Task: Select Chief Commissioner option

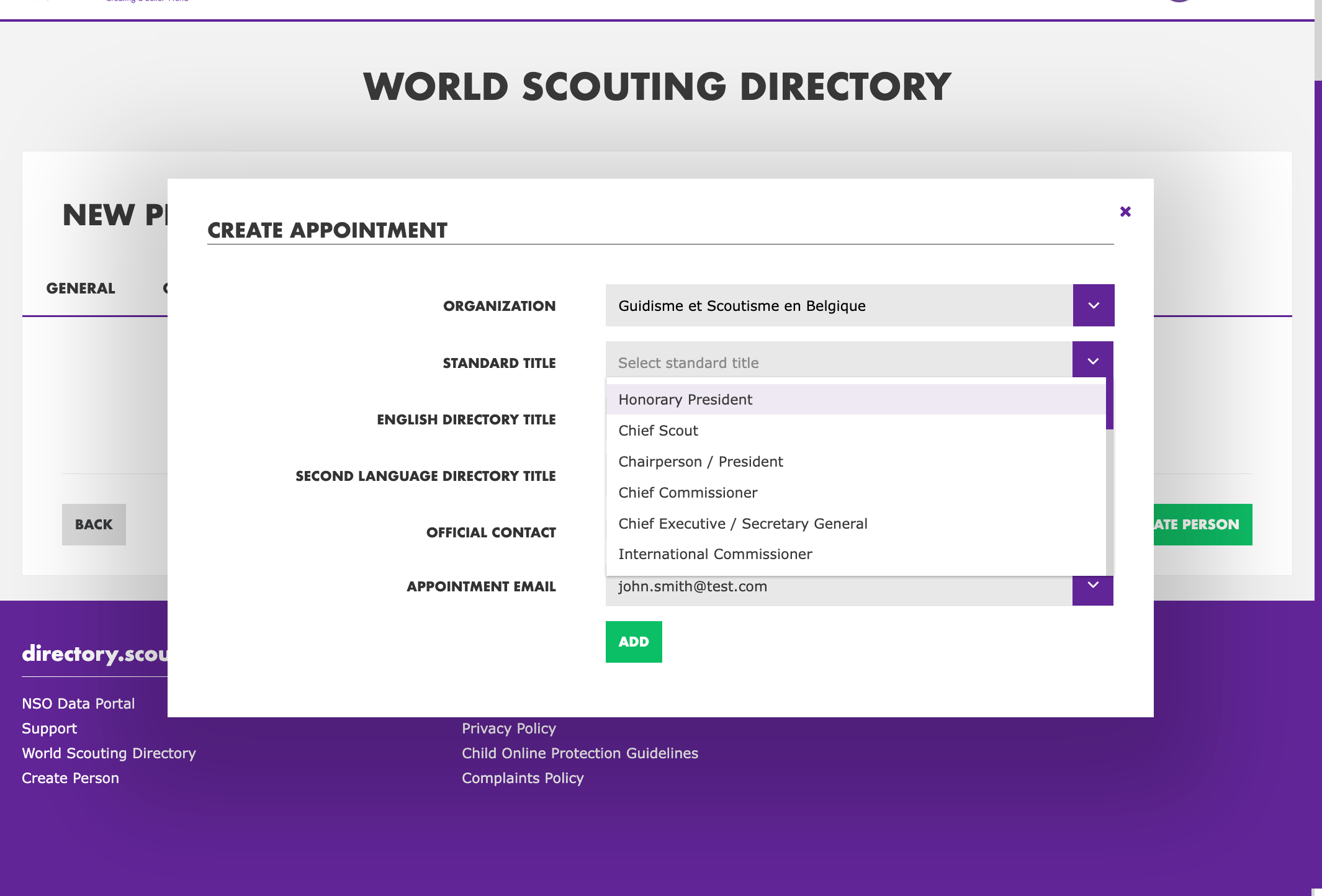Action: (856, 493)
